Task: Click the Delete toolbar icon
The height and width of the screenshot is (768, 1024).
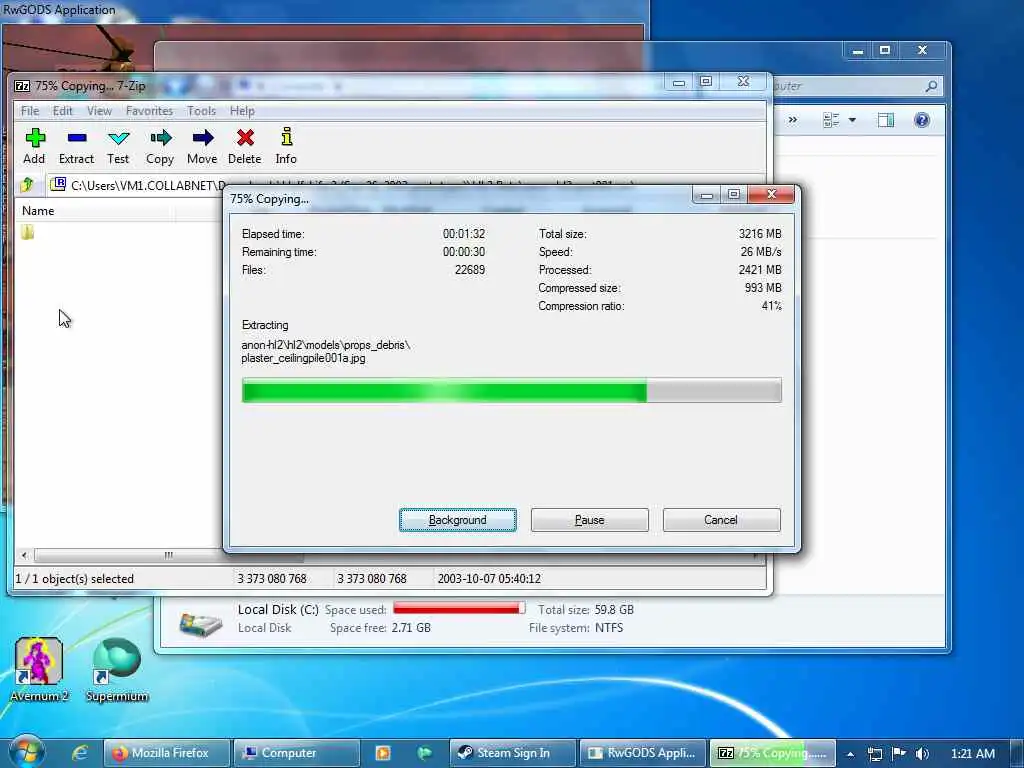Action: tap(245, 138)
